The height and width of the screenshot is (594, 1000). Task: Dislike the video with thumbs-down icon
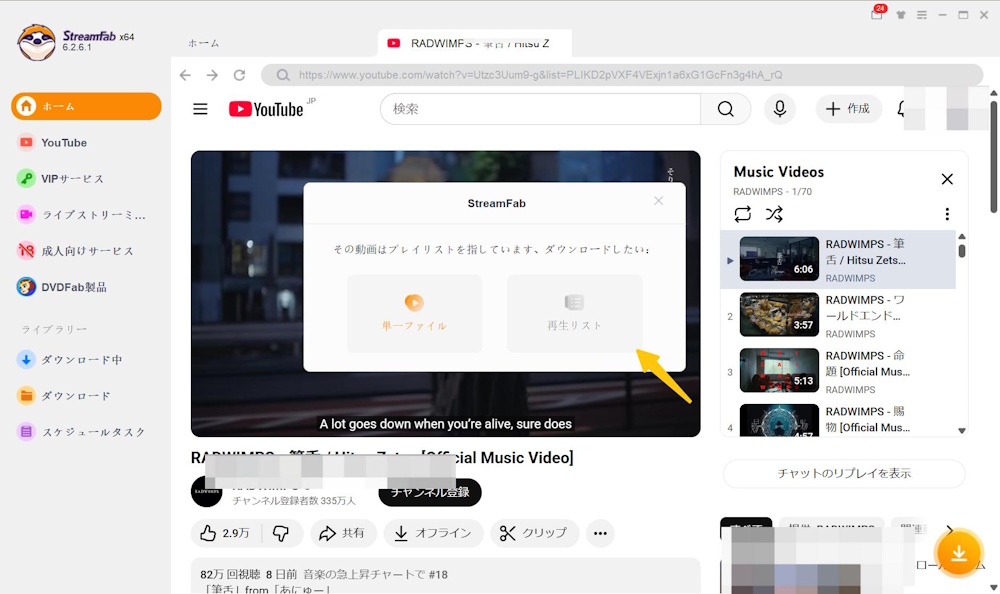pos(281,533)
